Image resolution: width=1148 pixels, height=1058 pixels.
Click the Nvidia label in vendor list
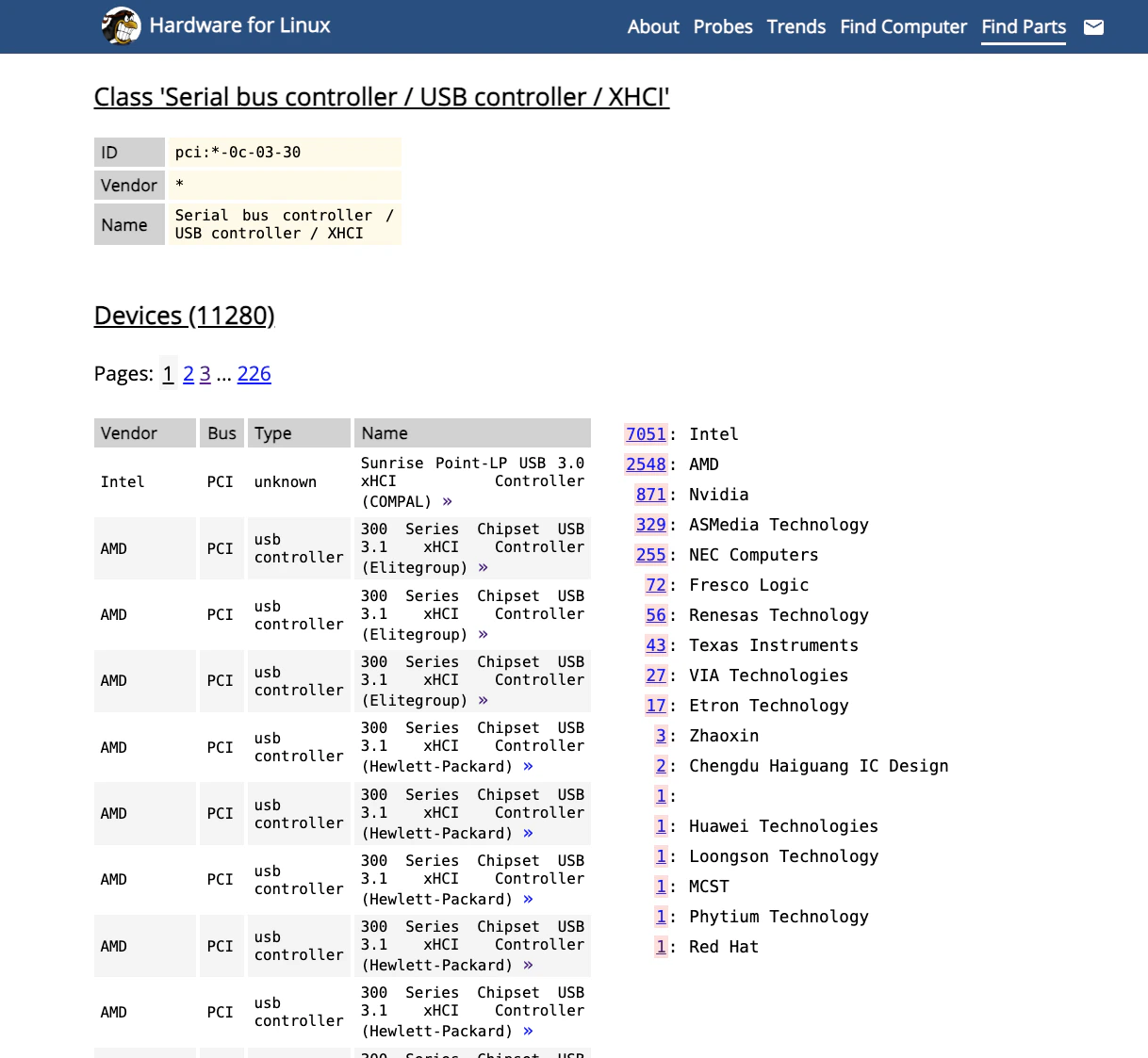click(x=719, y=495)
